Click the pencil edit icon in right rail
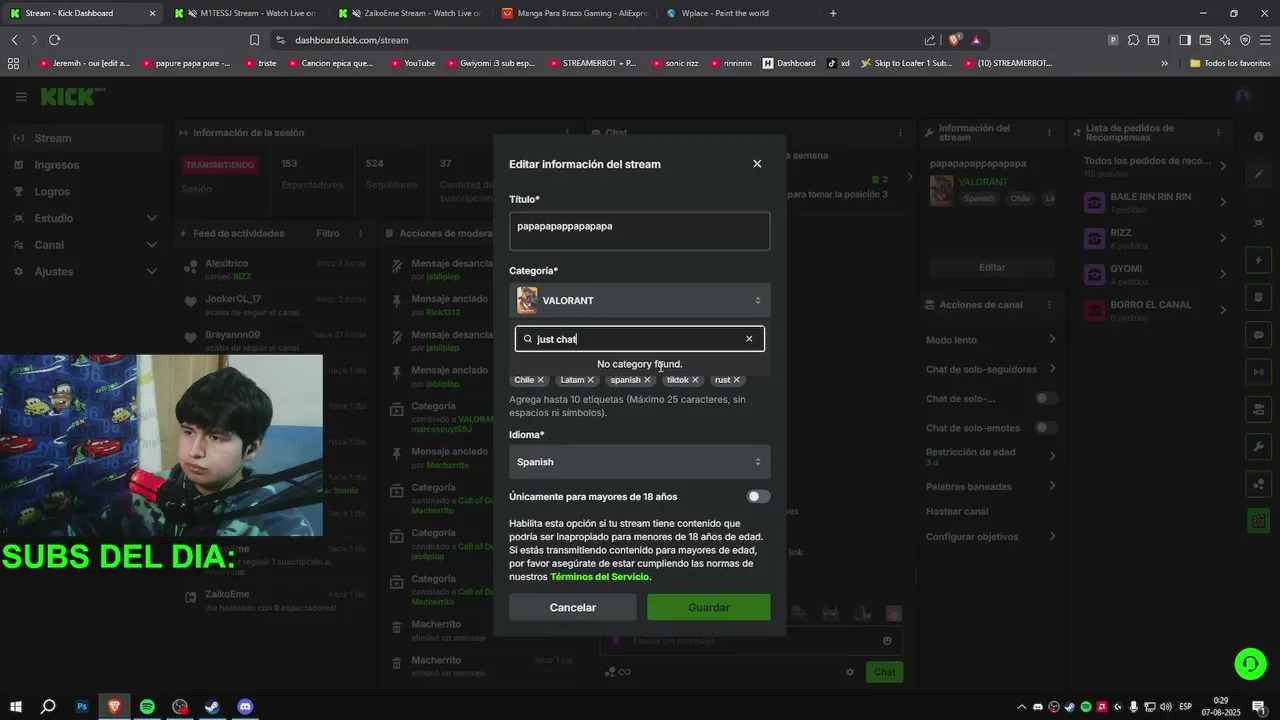This screenshot has width=1280, height=720. coord(1258,174)
